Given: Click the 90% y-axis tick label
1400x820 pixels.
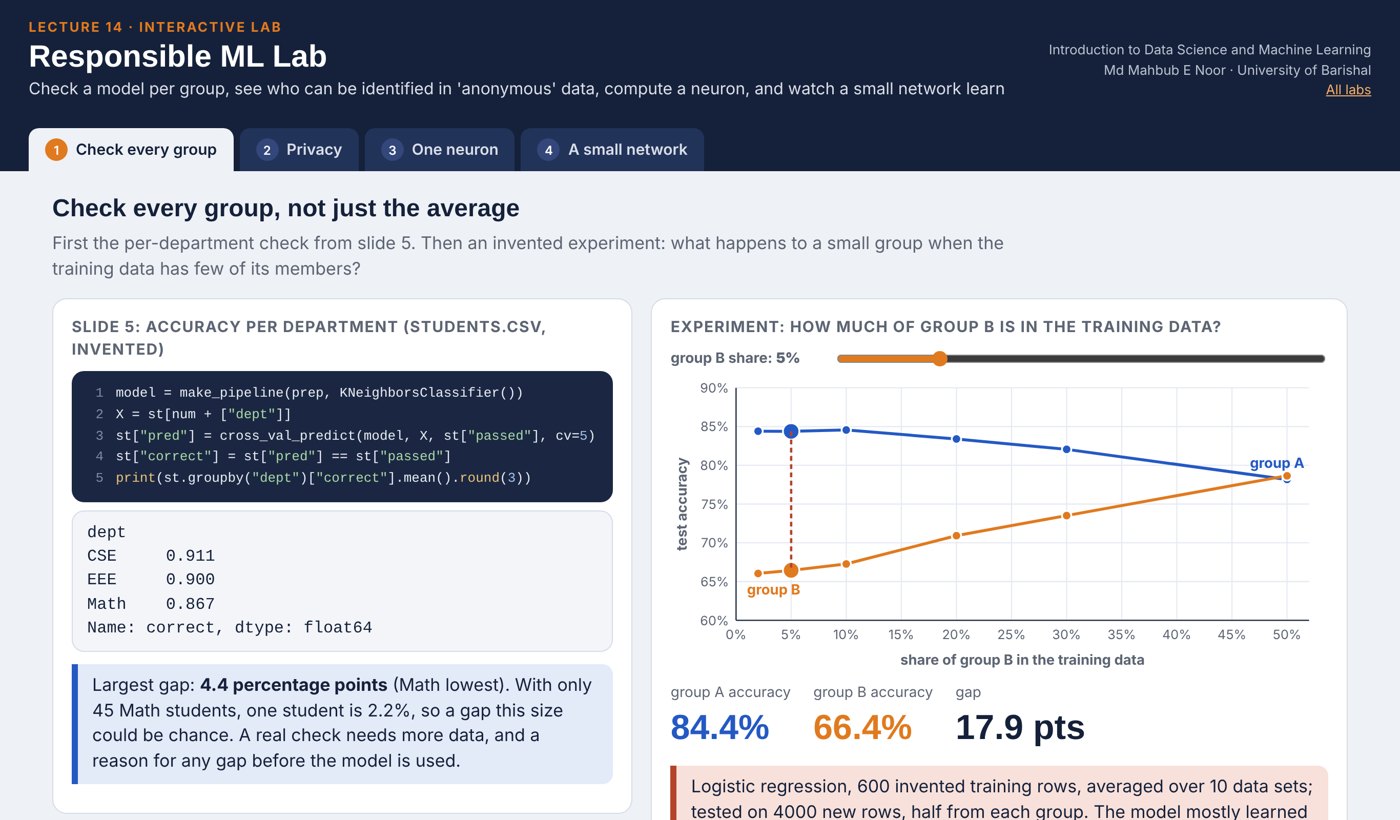Looking at the screenshot, I should 713,388.
